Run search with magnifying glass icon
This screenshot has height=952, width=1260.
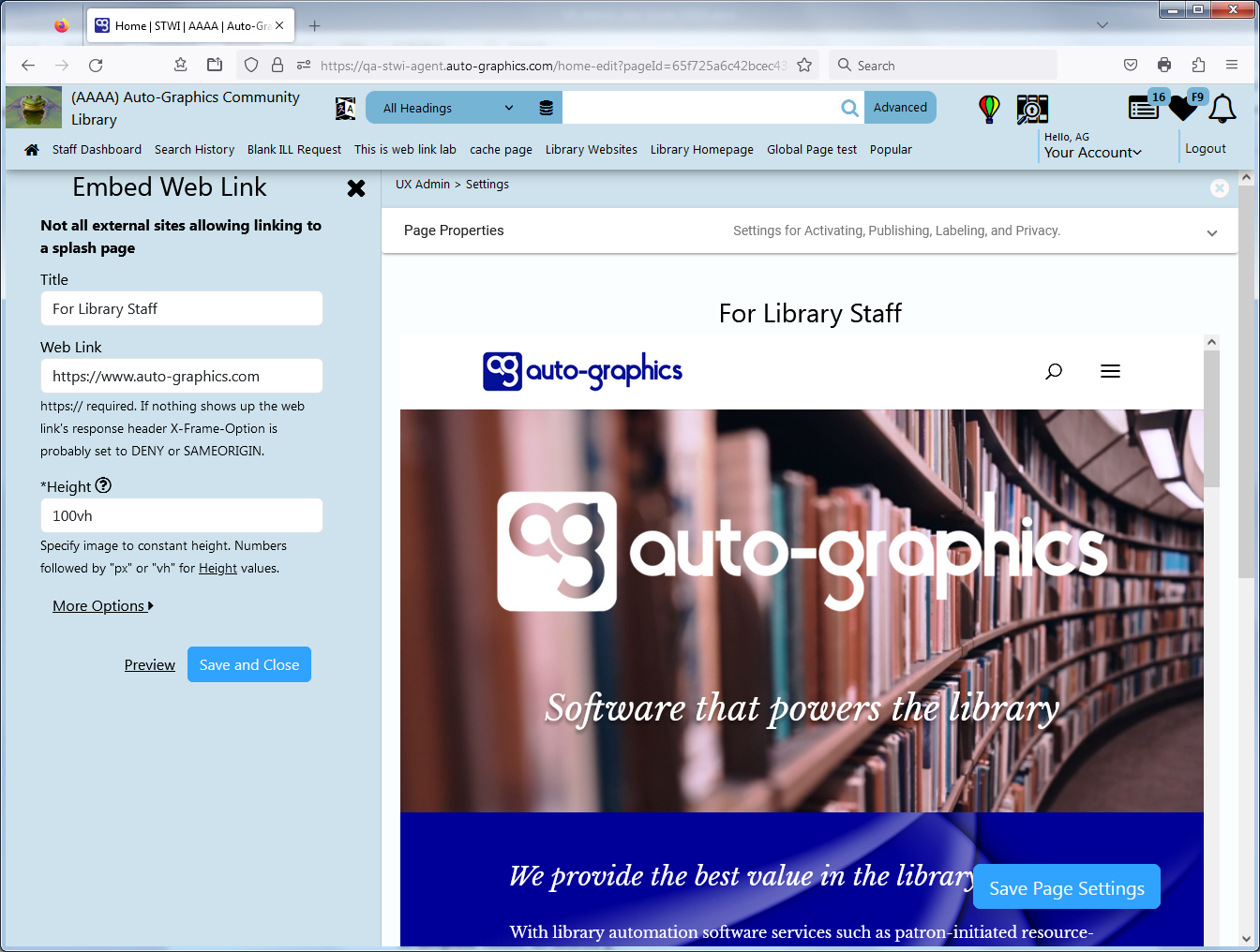click(x=849, y=108)
